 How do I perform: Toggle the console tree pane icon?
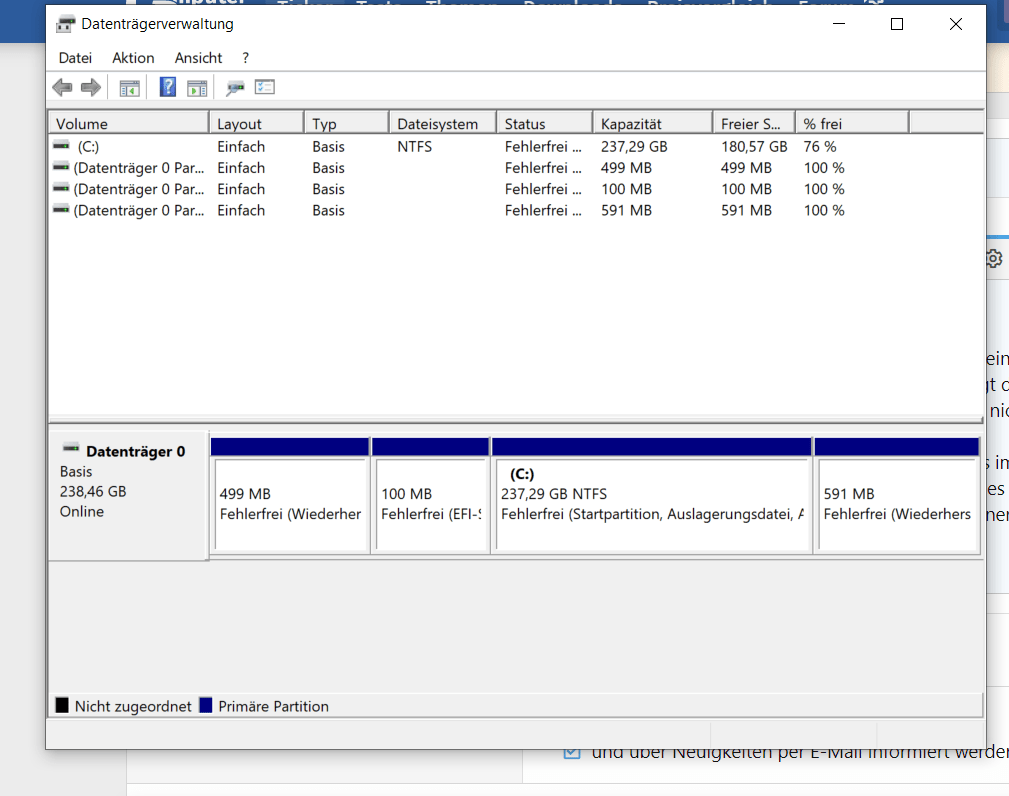click(129, 88)
